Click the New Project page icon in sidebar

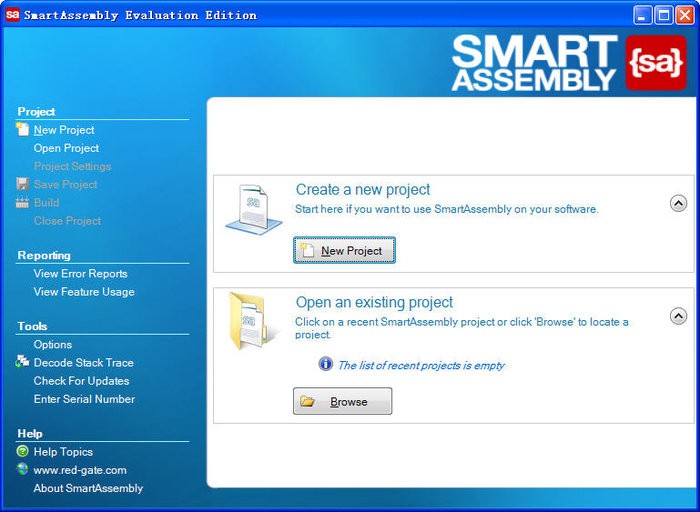(23, 130)
